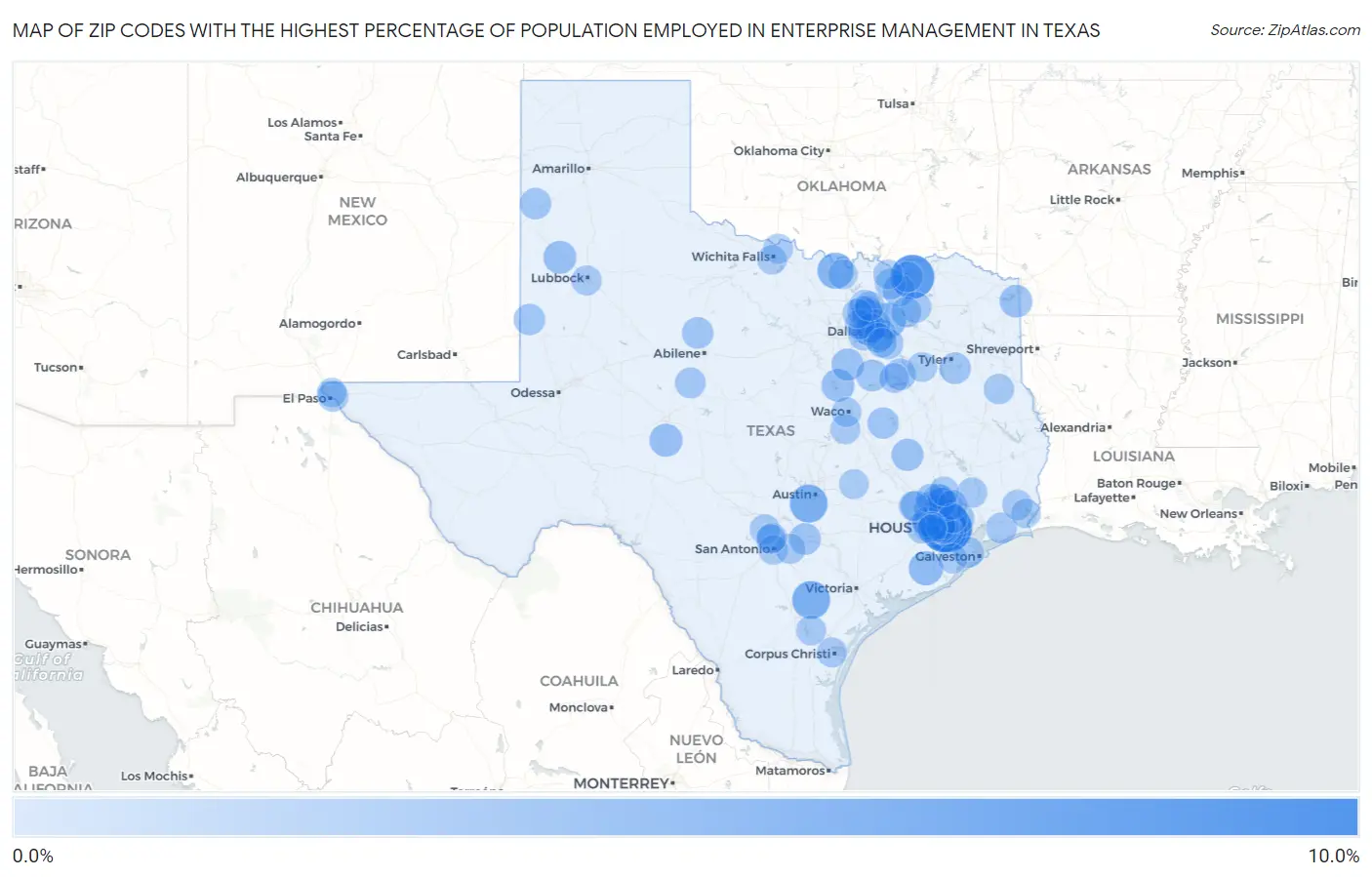Viewport: 1372px width, 877px height.
Task: Click the OKLAHOMA state label
Action: tap(842, 186)
